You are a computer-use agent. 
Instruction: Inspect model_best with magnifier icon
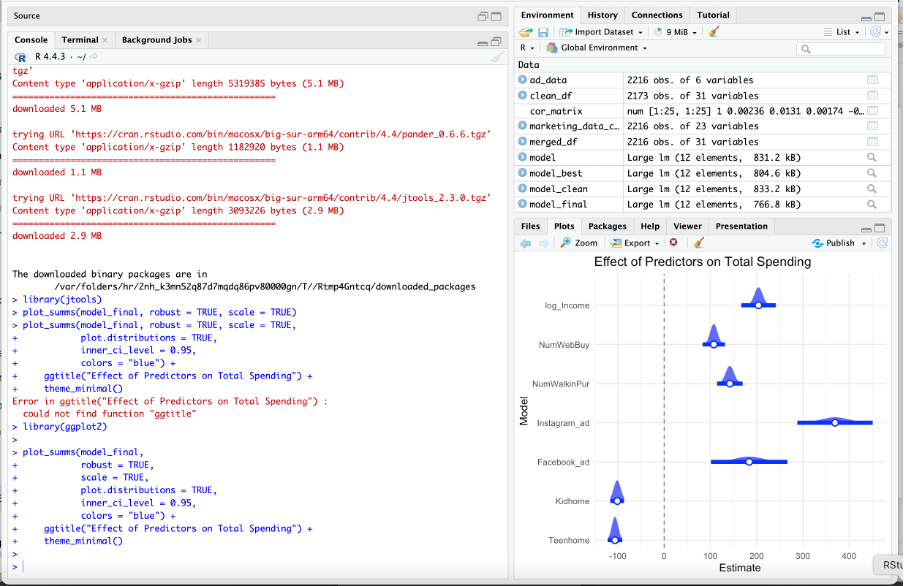[872, 173]
